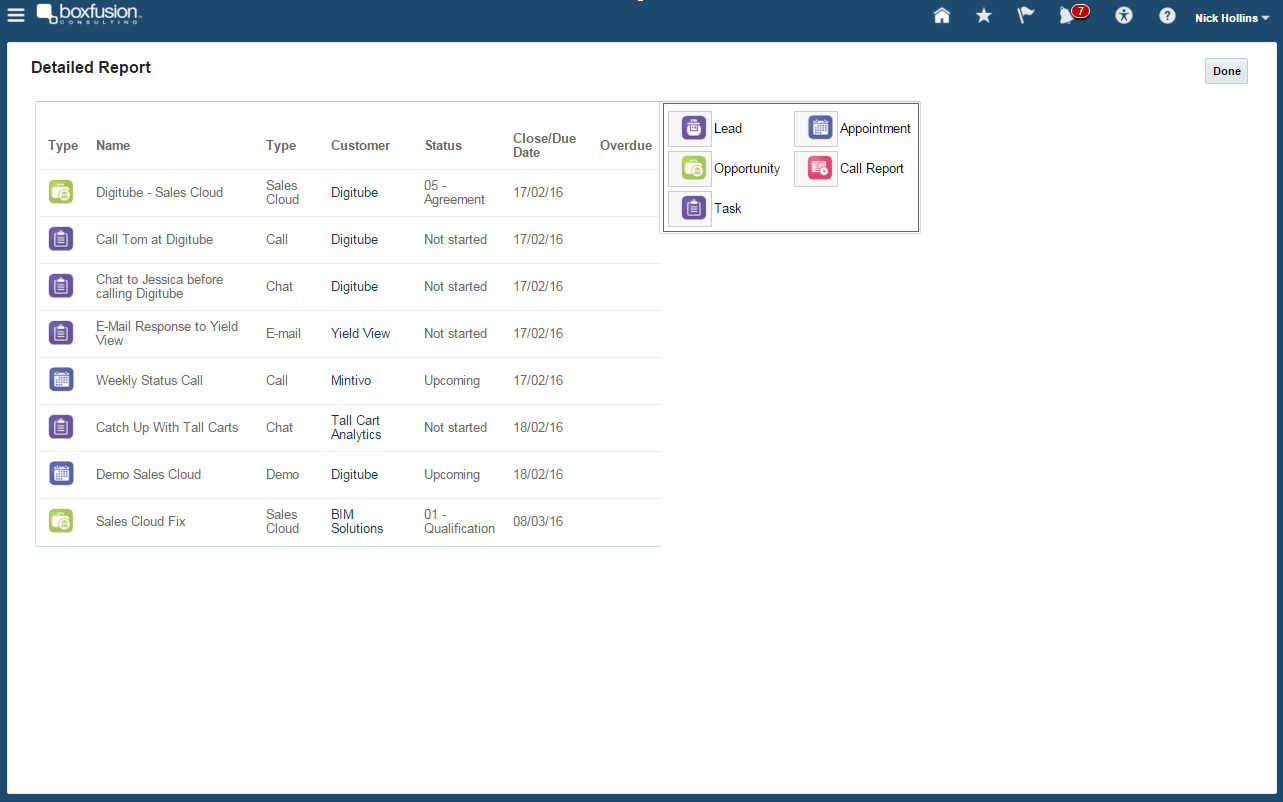The image size is (1283, 802).
Task: Open Demo Sales Cloud appointment
Action: click(148, 474)
